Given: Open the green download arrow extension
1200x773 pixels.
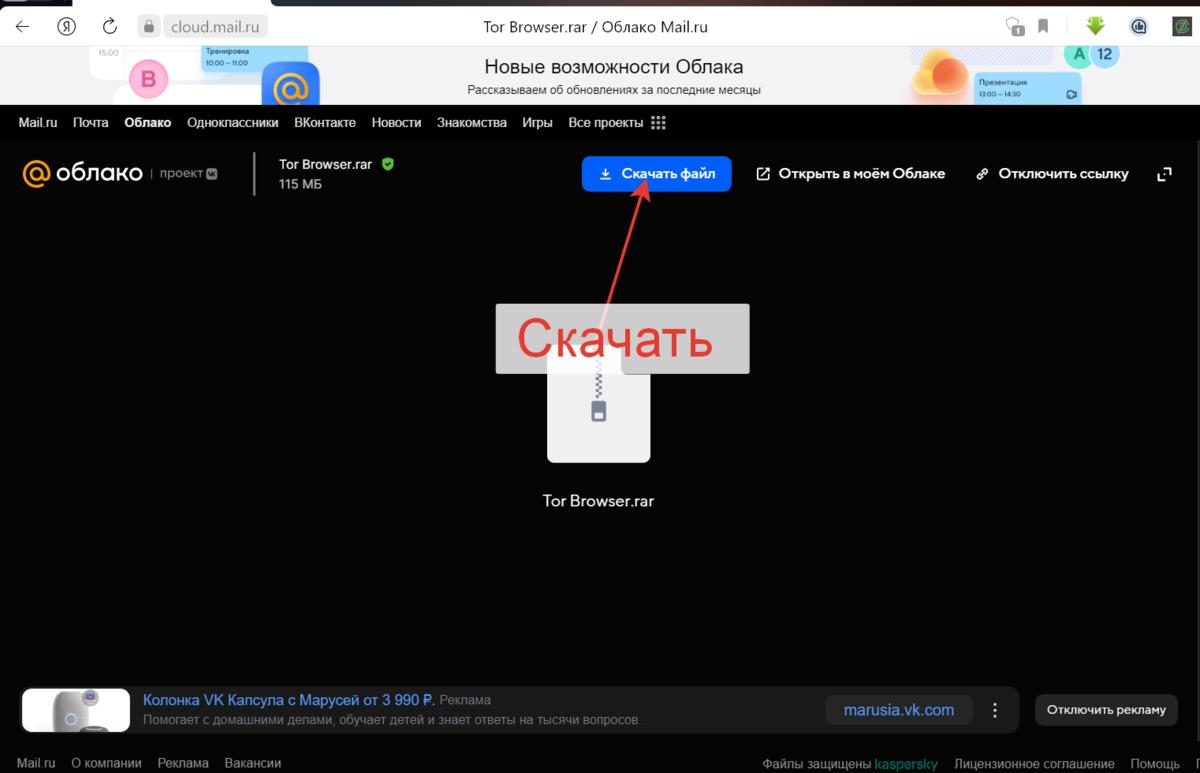Looking at the screenshot, I should (x=1096, y=27).
